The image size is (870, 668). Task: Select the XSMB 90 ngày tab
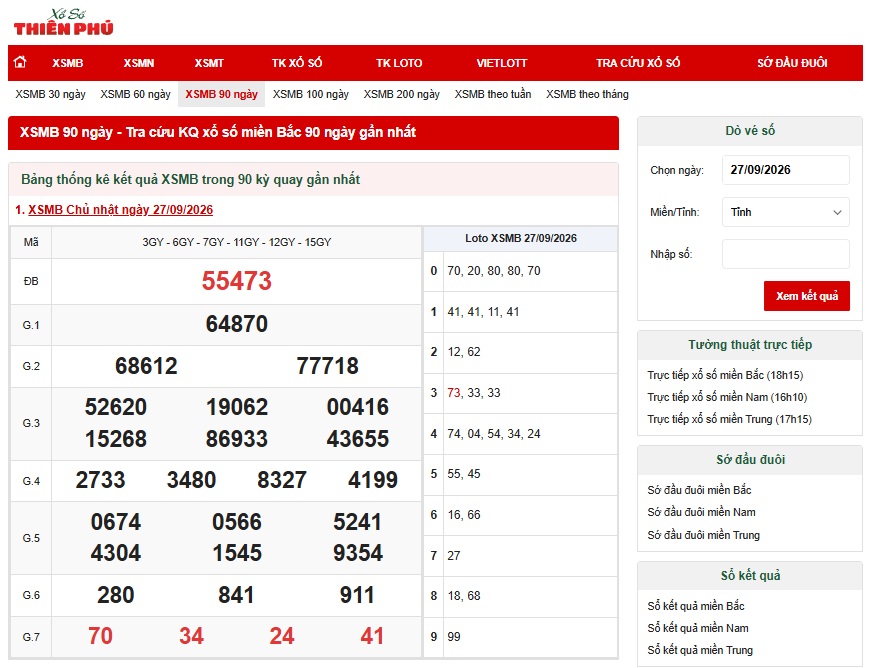tap(221, 94)
